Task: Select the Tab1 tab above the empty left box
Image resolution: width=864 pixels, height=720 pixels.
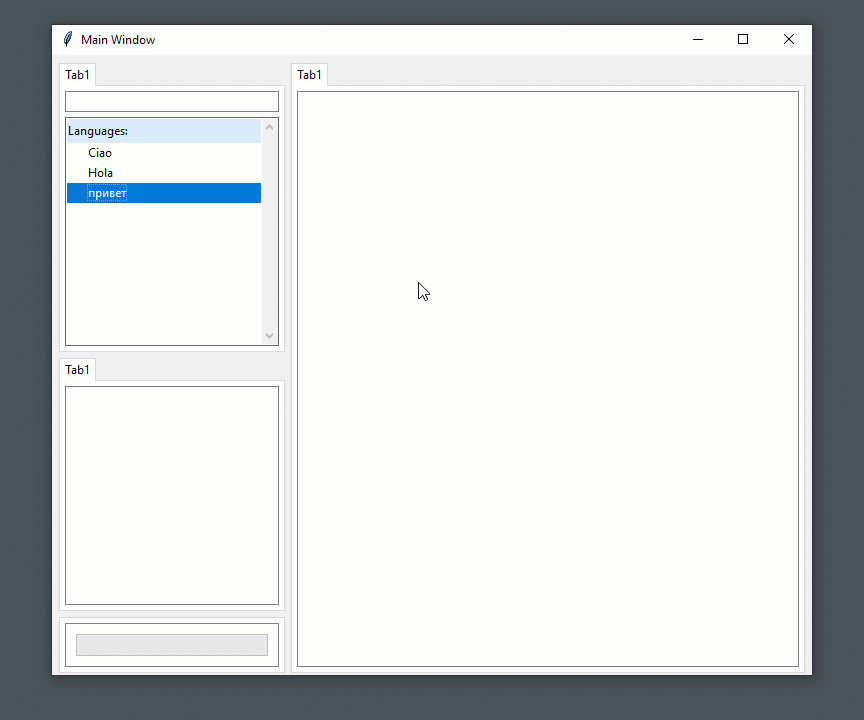Action: 77,370
